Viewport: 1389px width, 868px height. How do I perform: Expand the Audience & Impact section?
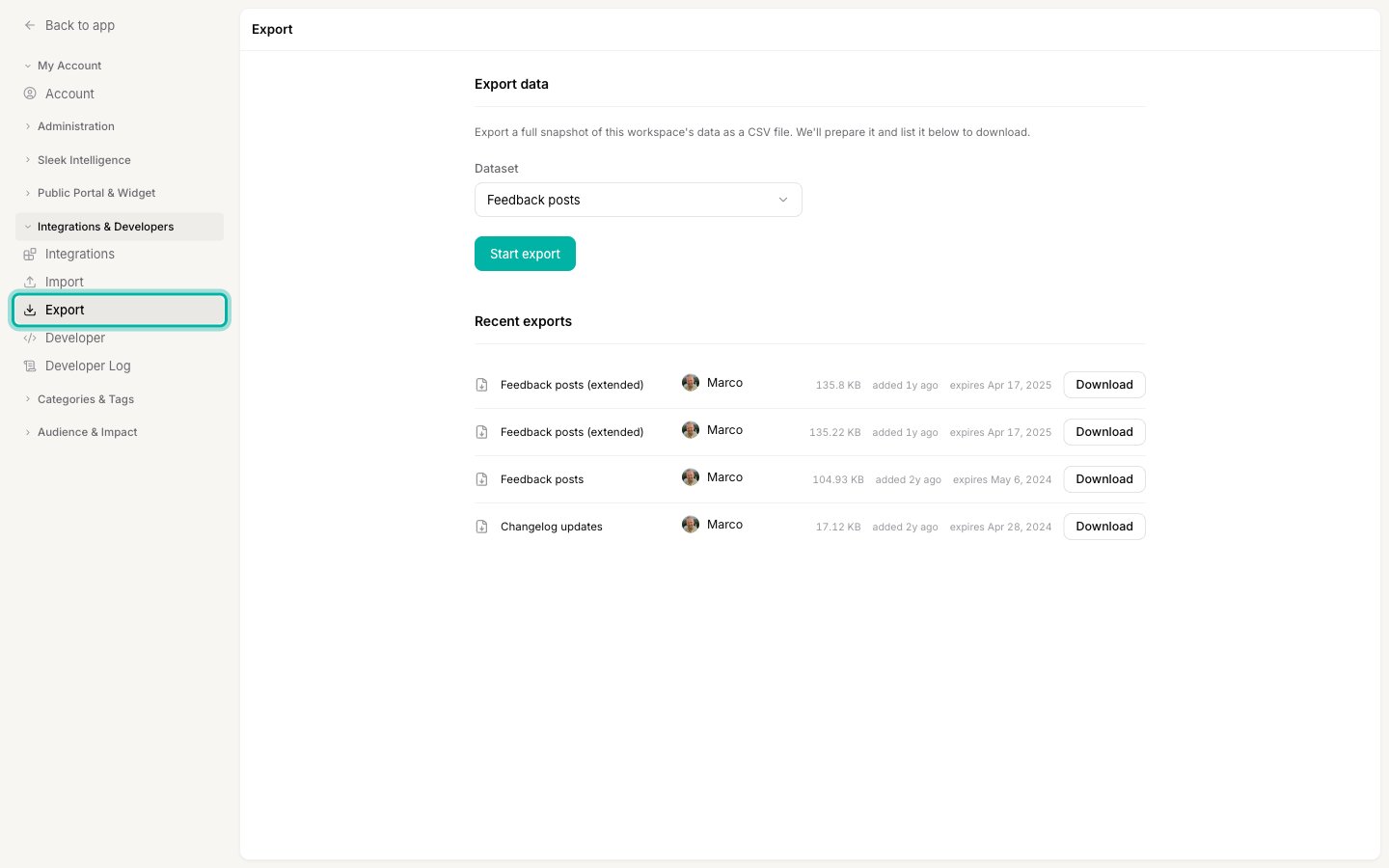(x=120, y=432)
